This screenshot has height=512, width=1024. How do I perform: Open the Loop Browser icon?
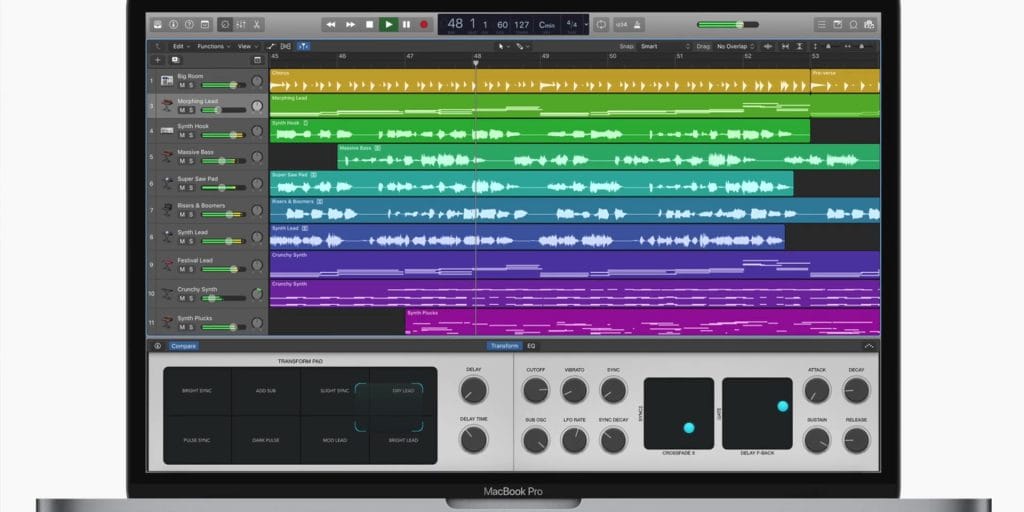(853, 25)
